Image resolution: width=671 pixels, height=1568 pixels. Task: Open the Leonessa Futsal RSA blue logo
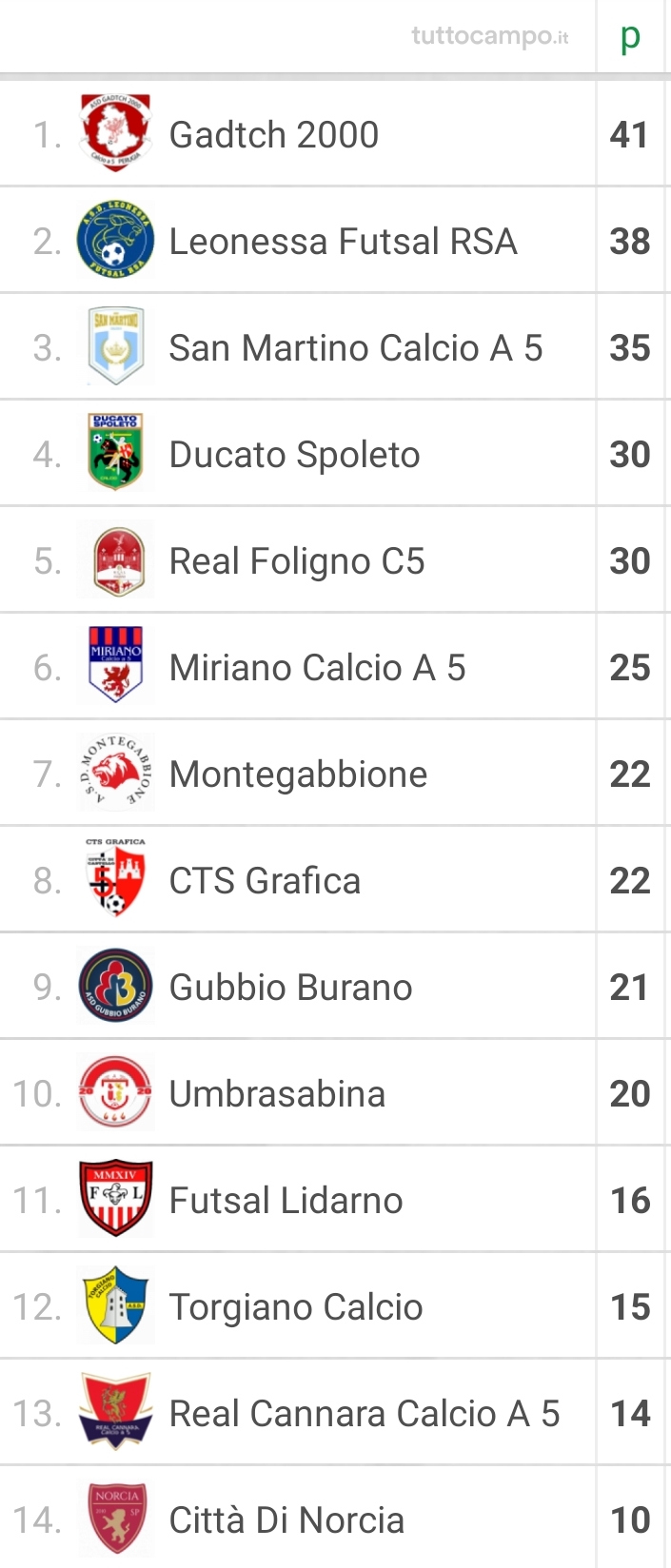point(115,240)
